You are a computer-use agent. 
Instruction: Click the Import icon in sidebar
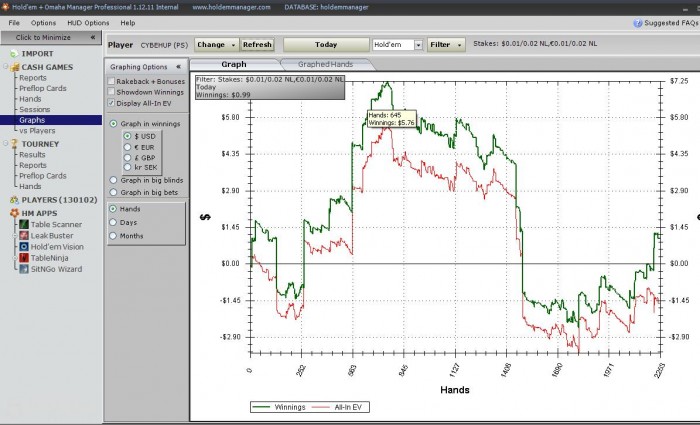(14, 54)
